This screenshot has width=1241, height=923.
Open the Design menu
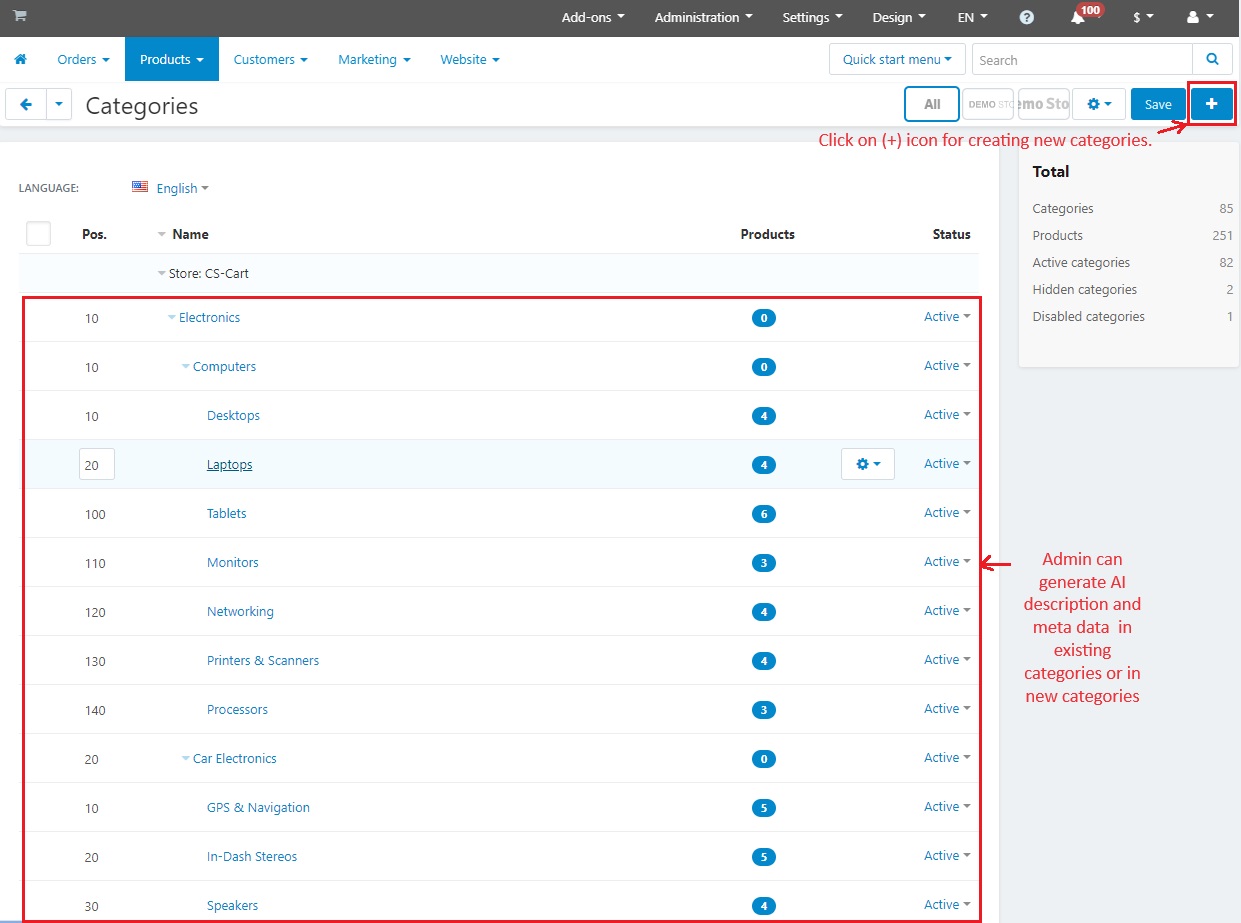pyautogui.click(x=899, y=18)
